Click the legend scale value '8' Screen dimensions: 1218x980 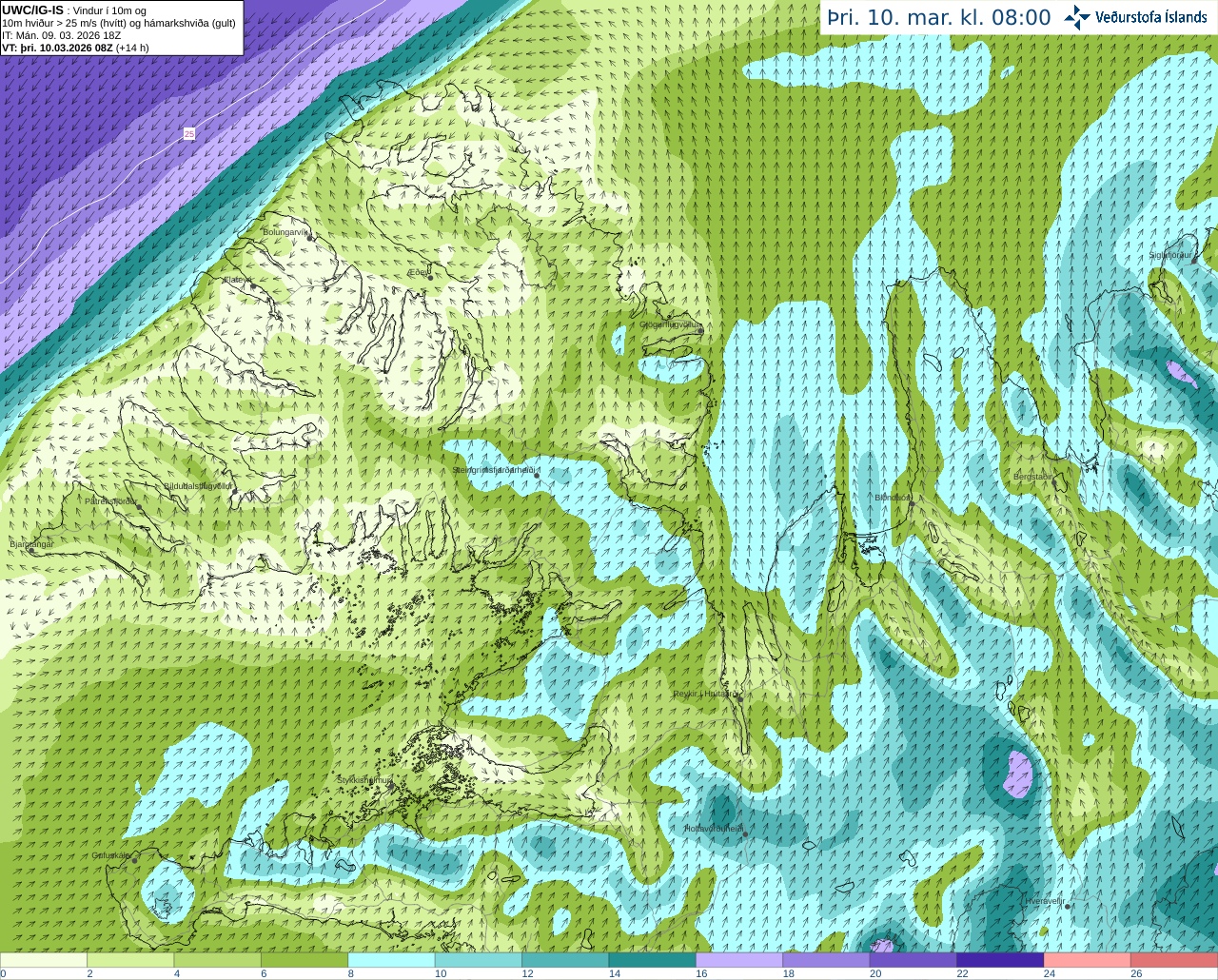(x=351, y=973)
